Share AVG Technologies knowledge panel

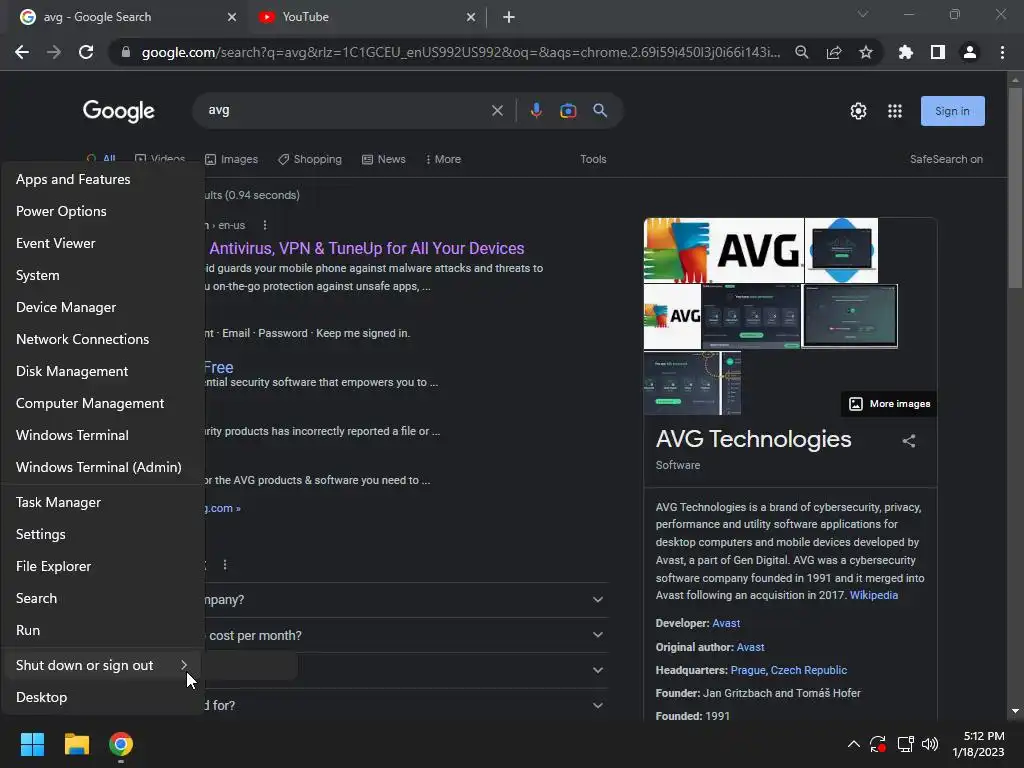point(908,441)
